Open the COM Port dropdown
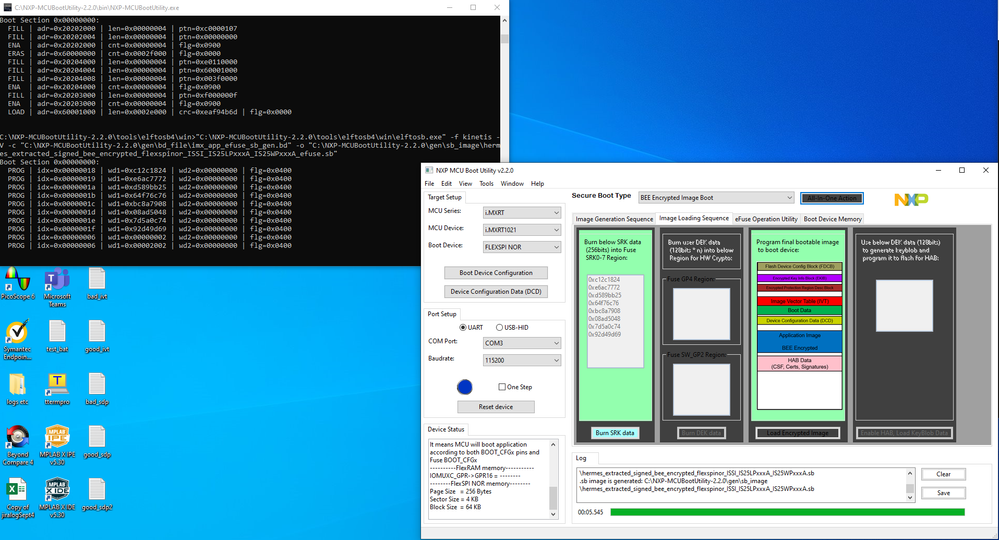This screenshot has height=540, width=999. [522, 343]
